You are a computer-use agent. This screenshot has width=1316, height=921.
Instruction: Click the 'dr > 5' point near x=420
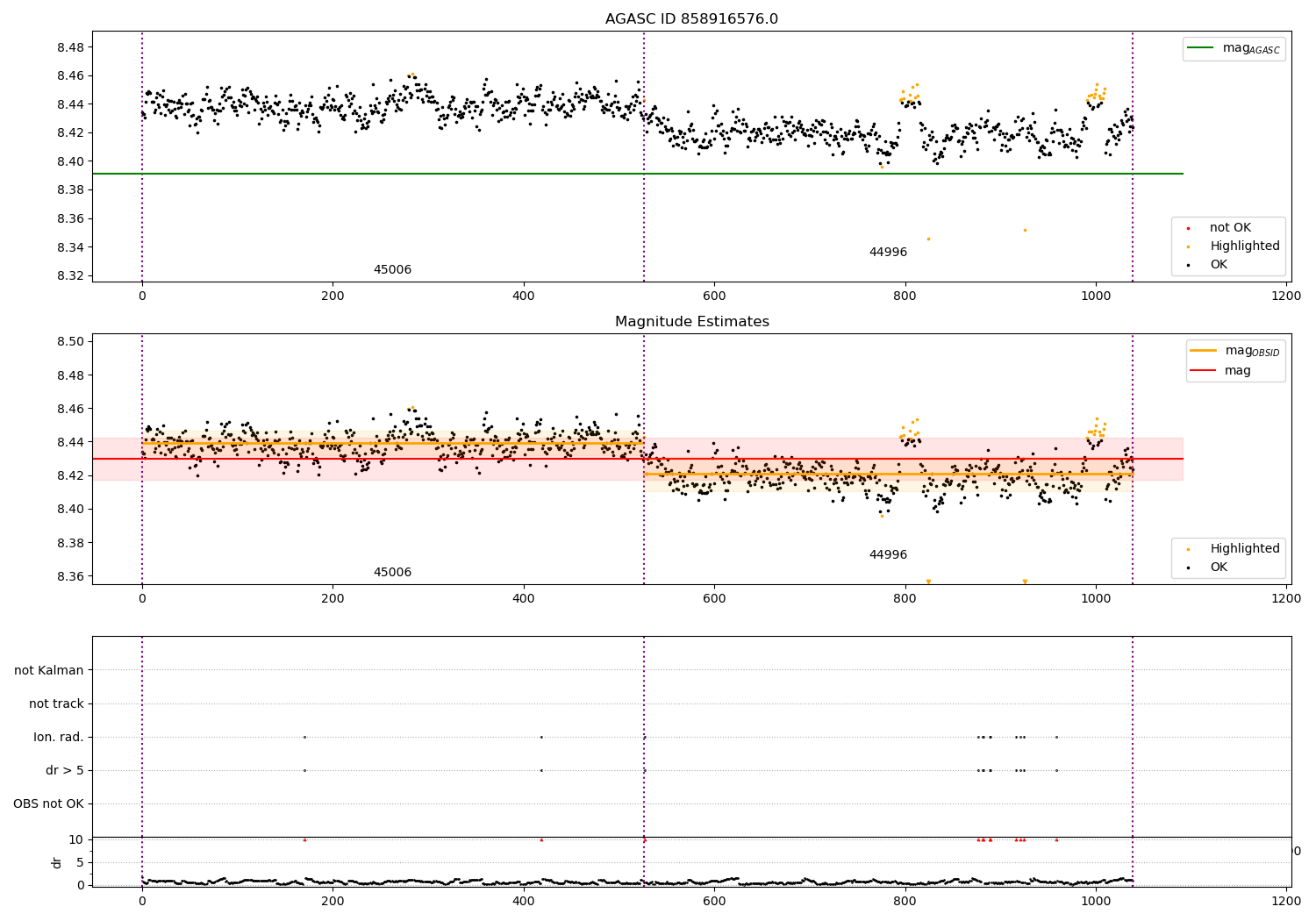(541, 770)
